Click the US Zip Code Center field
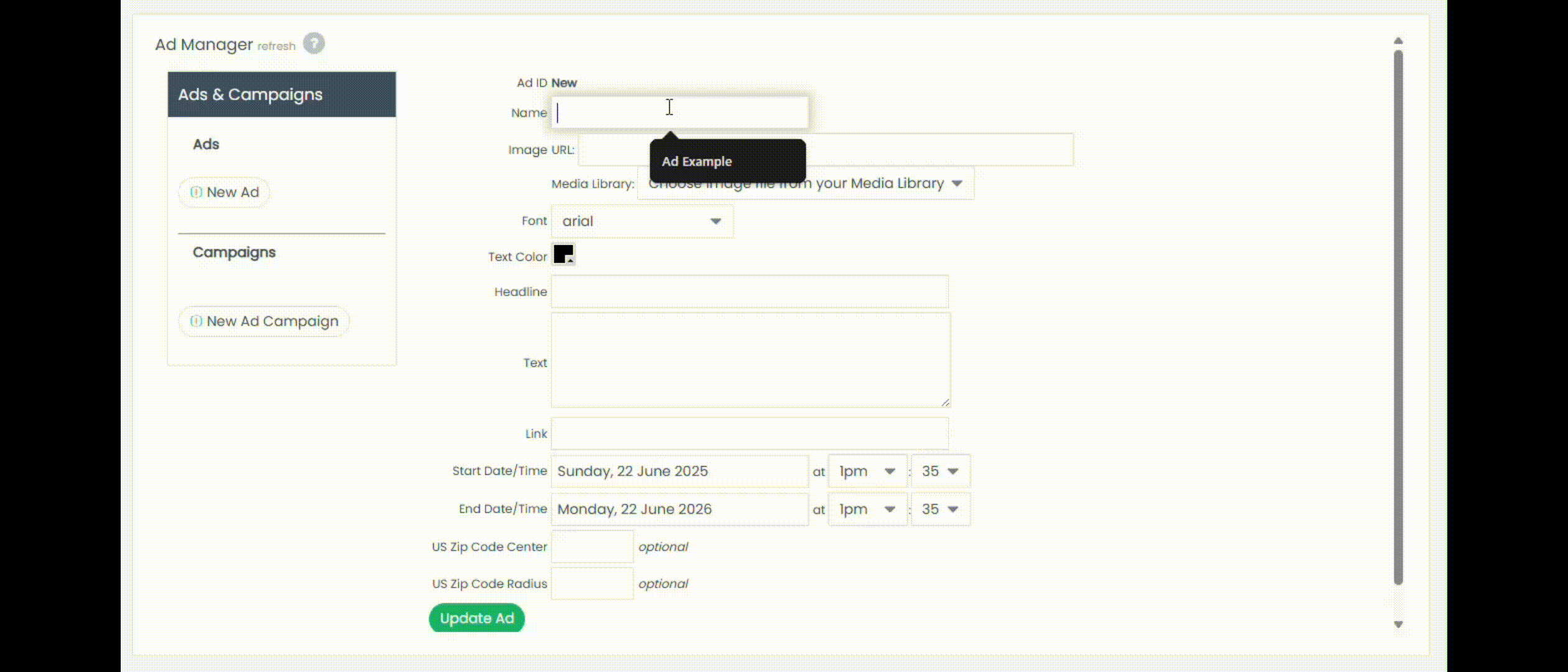Image resolution: width=1568 pixels, height=672 pixels. coord(592,547)
